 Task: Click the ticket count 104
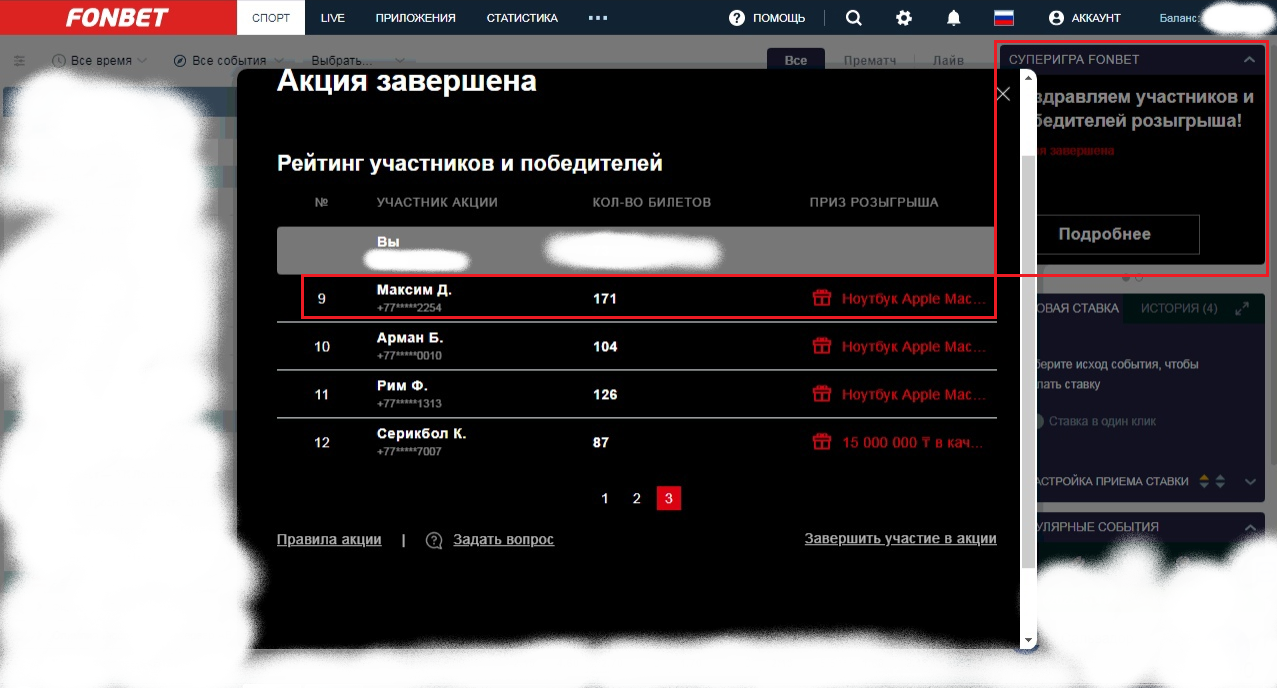[x=605, y=346]
